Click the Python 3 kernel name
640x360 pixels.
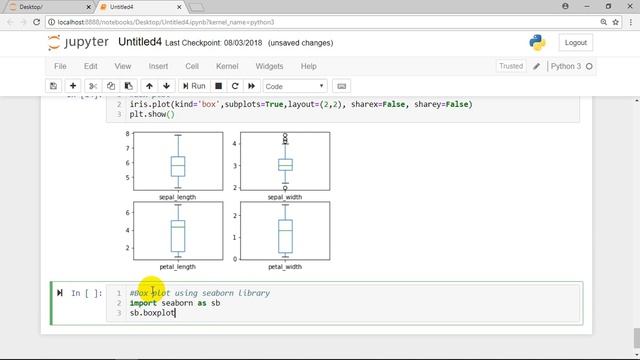coord(566,66)
